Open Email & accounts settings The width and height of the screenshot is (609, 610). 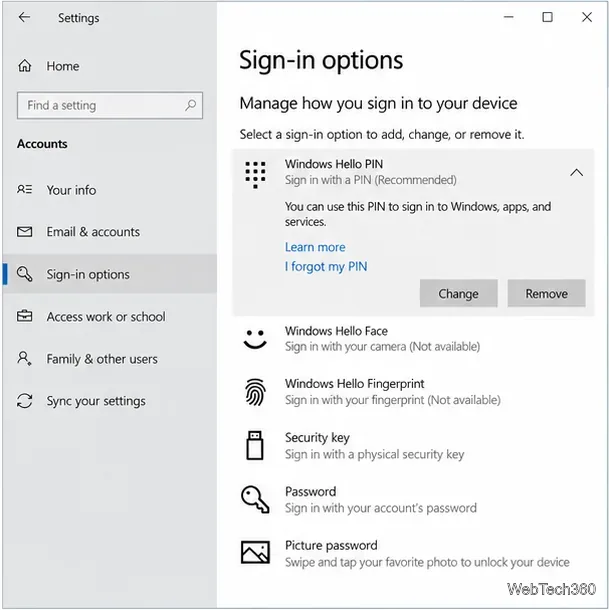[110, 232]
